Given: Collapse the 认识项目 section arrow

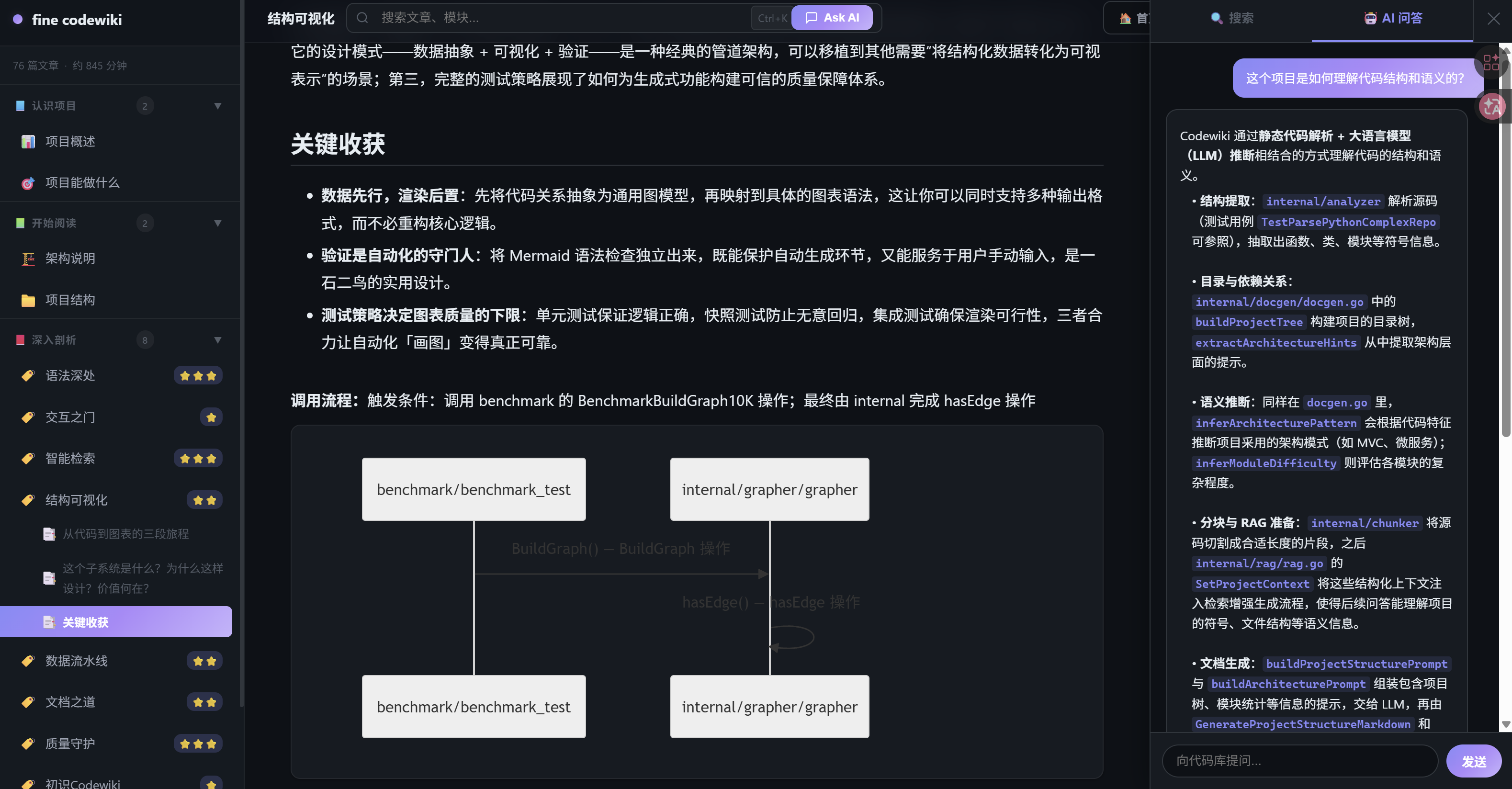Looking at the screenshot, I should 218,106.
